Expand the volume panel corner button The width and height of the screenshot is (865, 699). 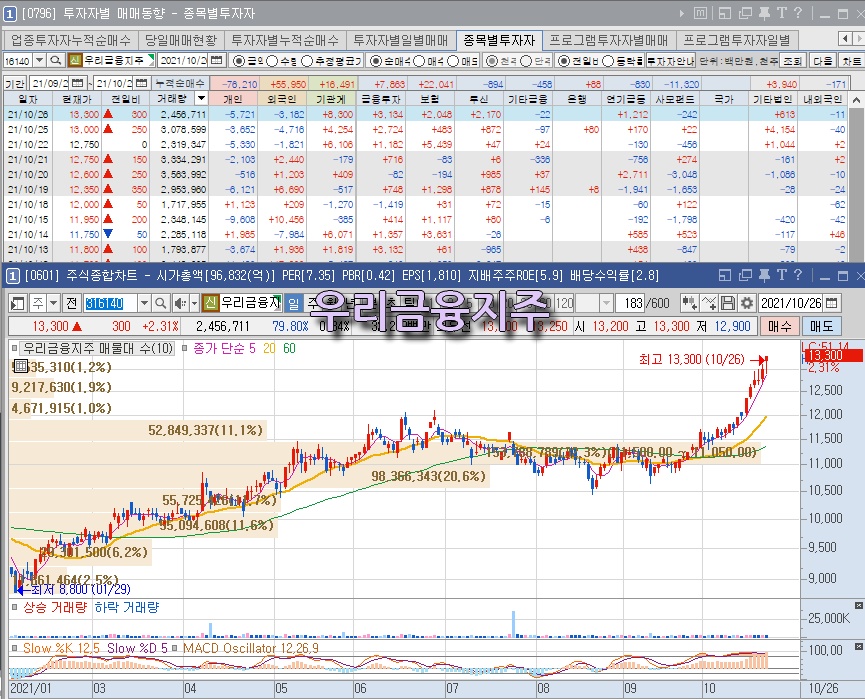coord(859,605)
